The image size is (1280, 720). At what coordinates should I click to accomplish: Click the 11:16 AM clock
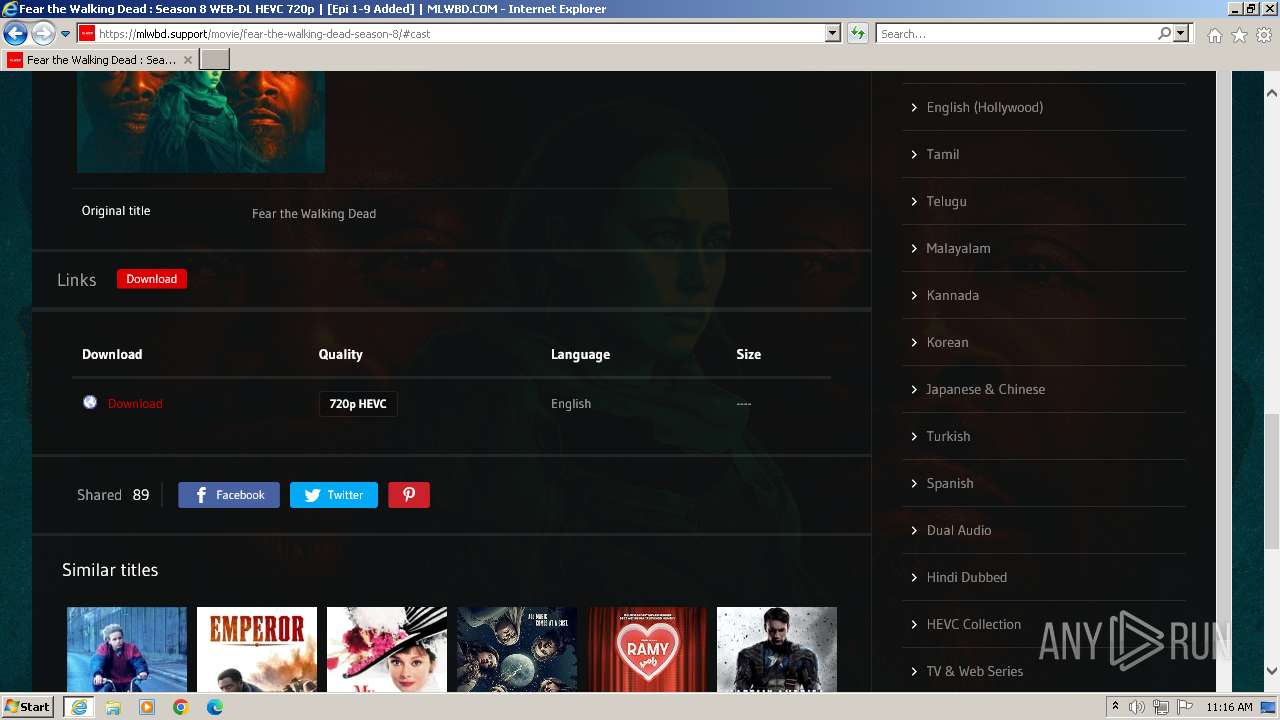click(1229, 707)
